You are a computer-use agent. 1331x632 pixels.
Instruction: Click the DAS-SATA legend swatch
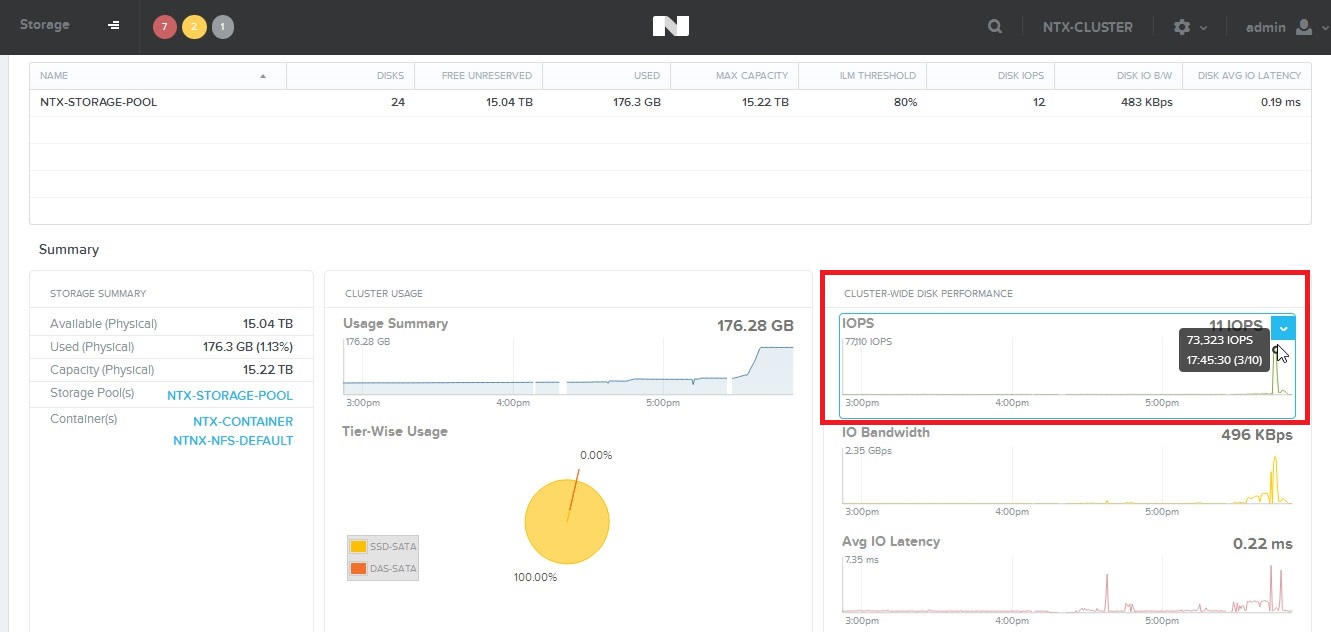point(358,569)
